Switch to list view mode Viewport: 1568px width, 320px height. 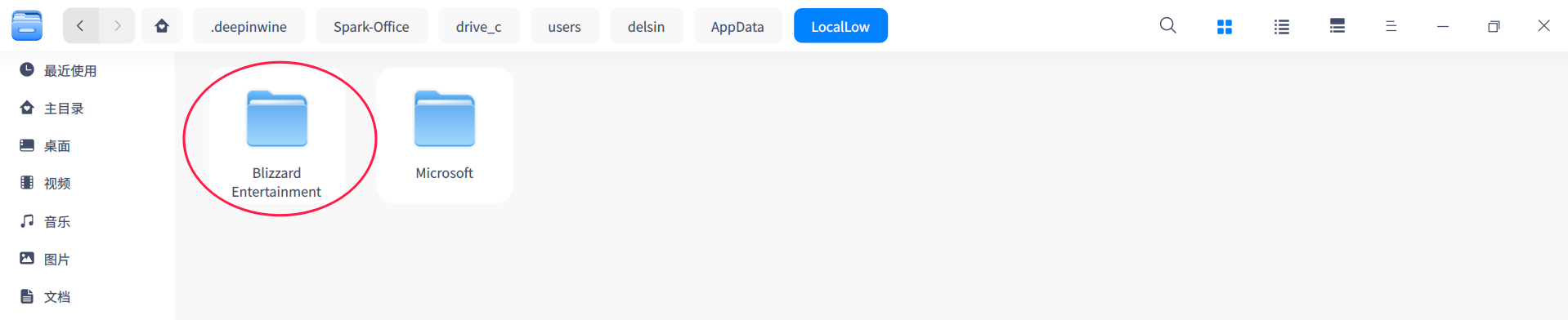[1282, 26]
